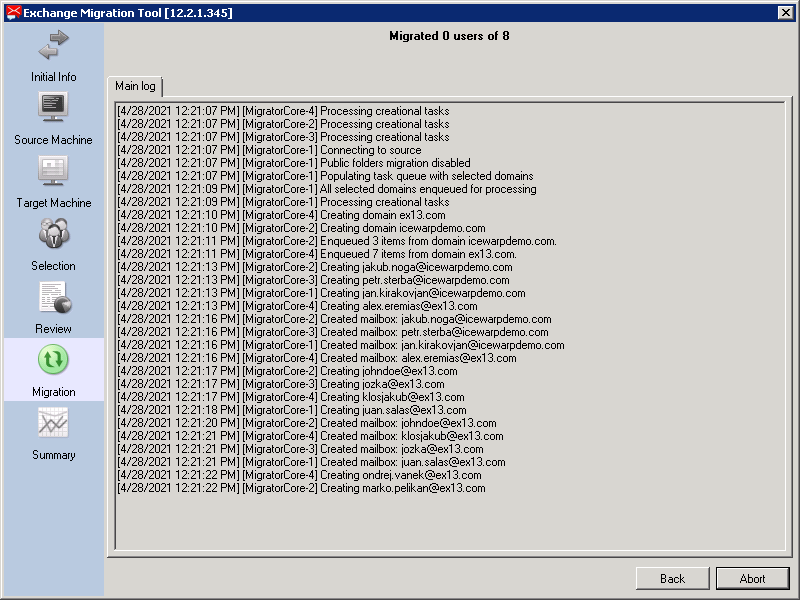Click the app logo in title bar

[13, 13]
